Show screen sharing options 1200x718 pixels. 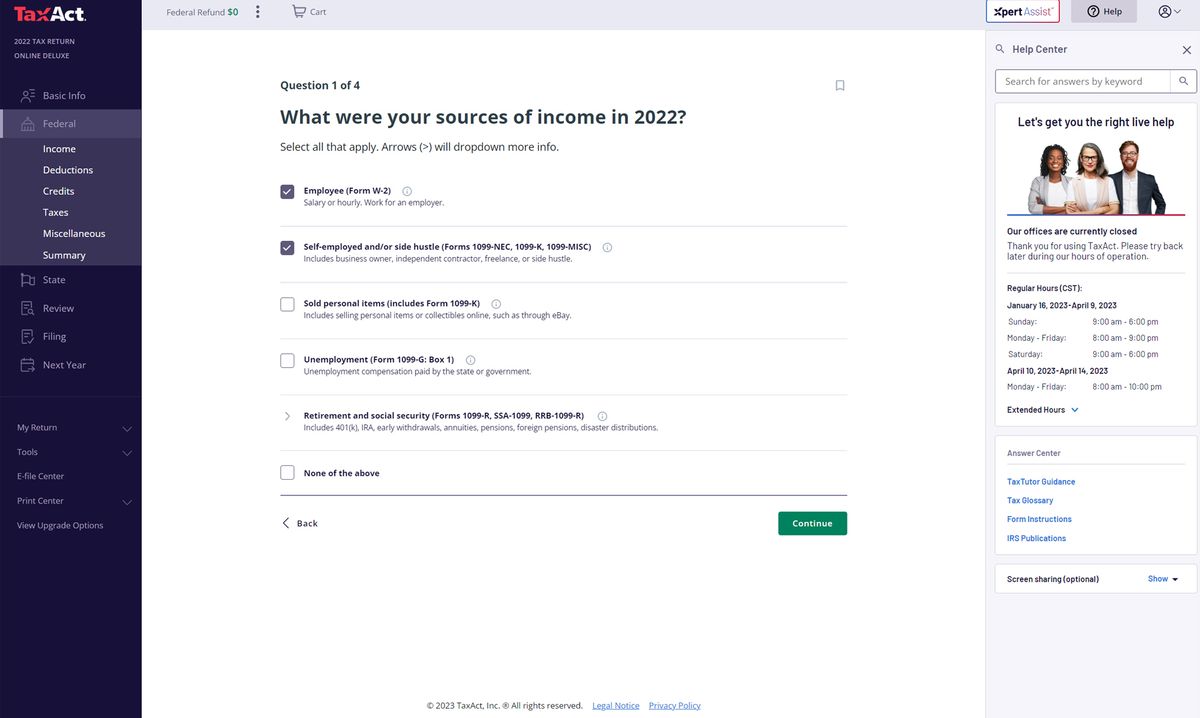point(1159,578)
